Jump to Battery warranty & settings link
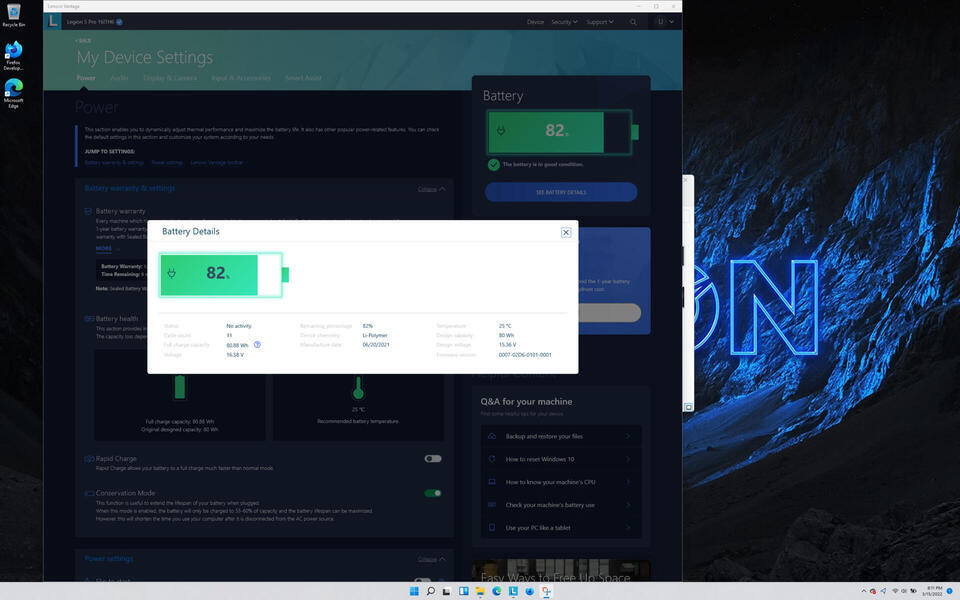The height and width of the screenshot is (600, 960). 114,162
